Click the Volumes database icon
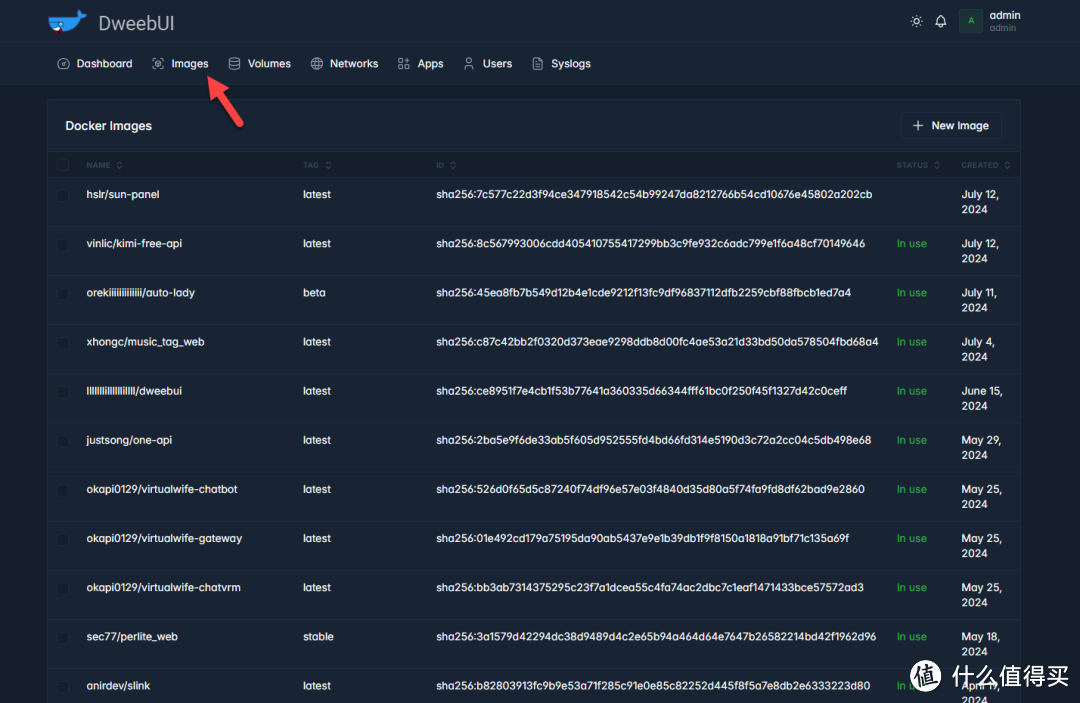This screenshot has height=703, width=1080. point(234,64)
